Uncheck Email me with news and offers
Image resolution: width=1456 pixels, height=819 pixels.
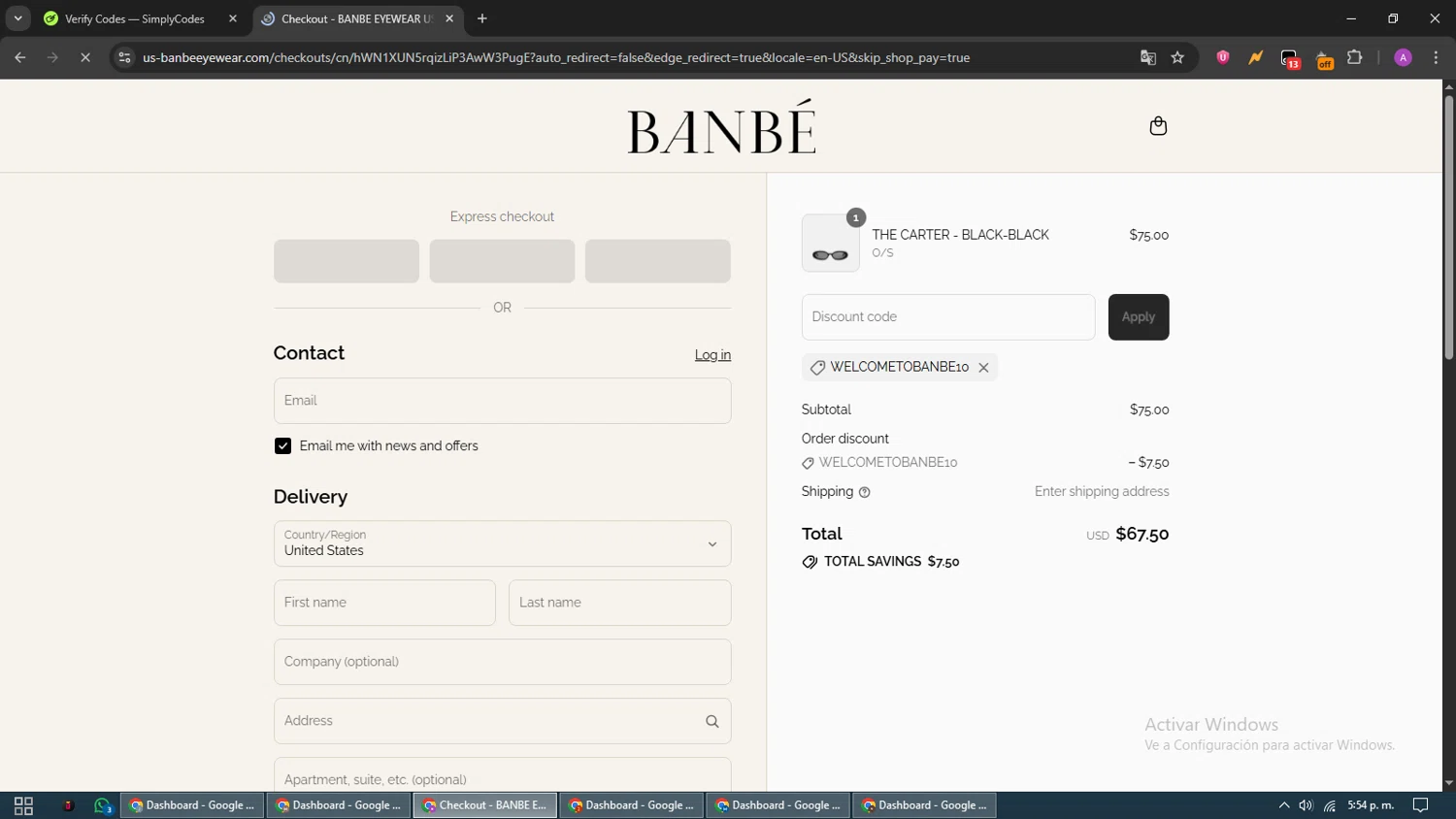click(x=282, y=446)
